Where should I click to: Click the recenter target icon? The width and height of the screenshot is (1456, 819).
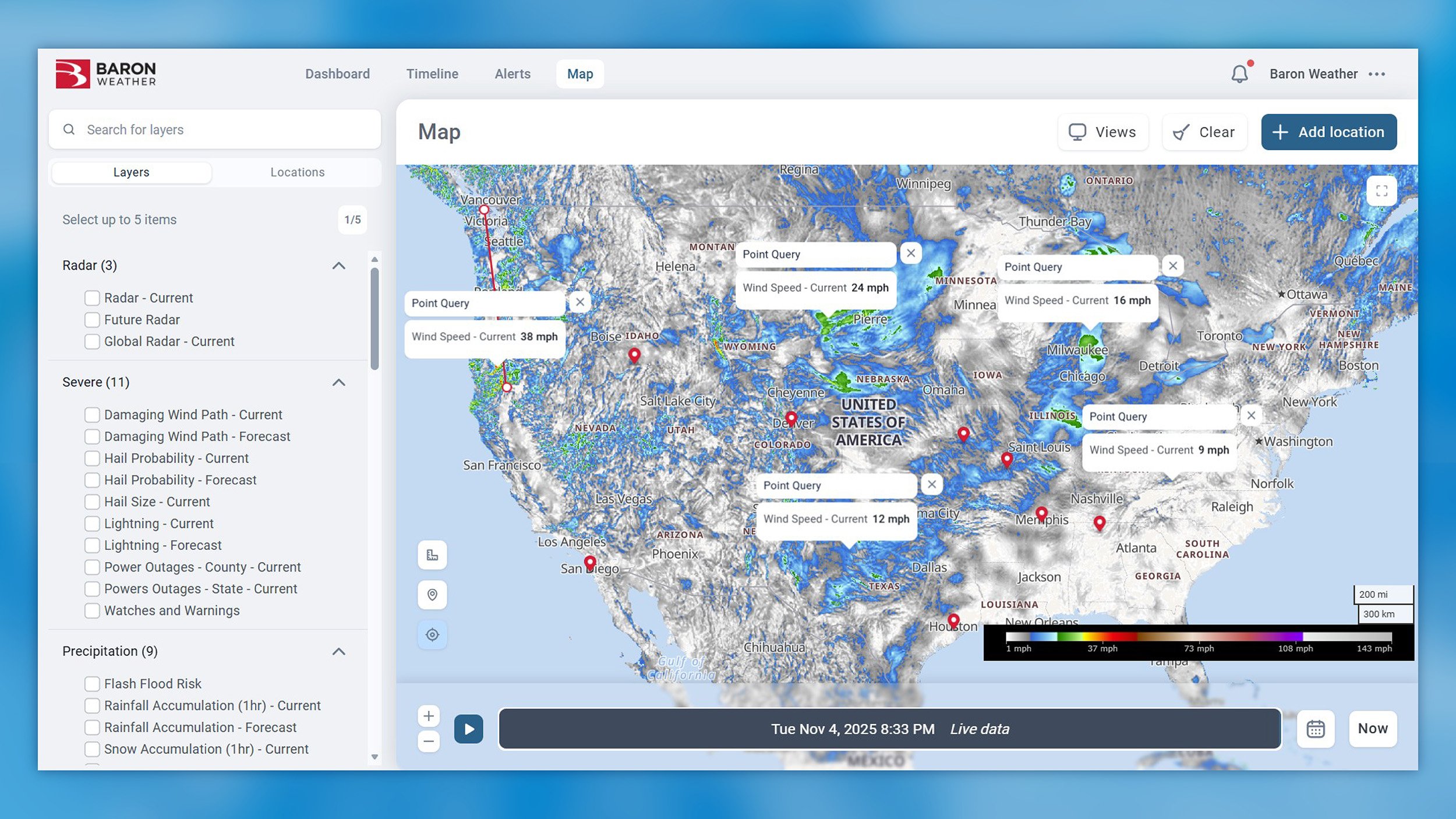coord(432,635)
